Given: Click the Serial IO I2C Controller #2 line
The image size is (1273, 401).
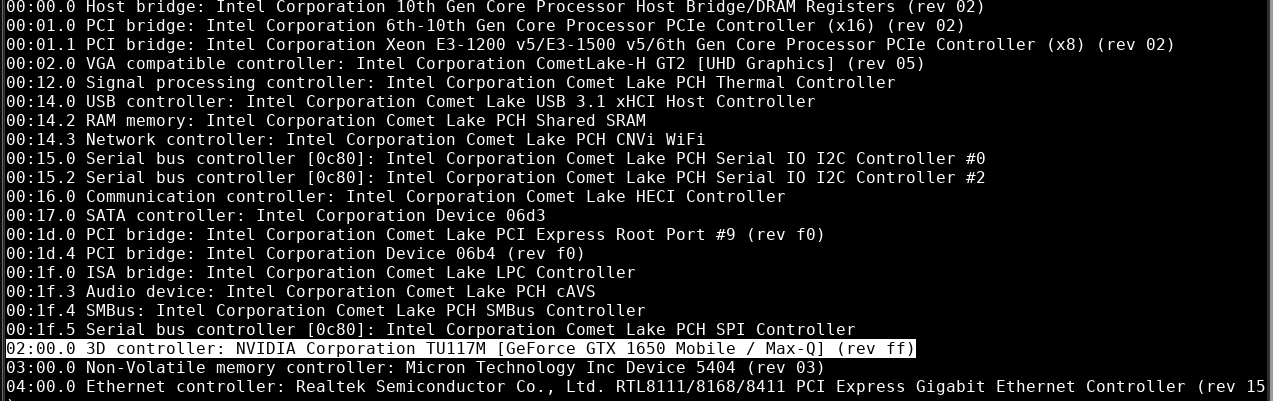Looking at the screenshot, I should pyautogui.click(x=495, y=178).
